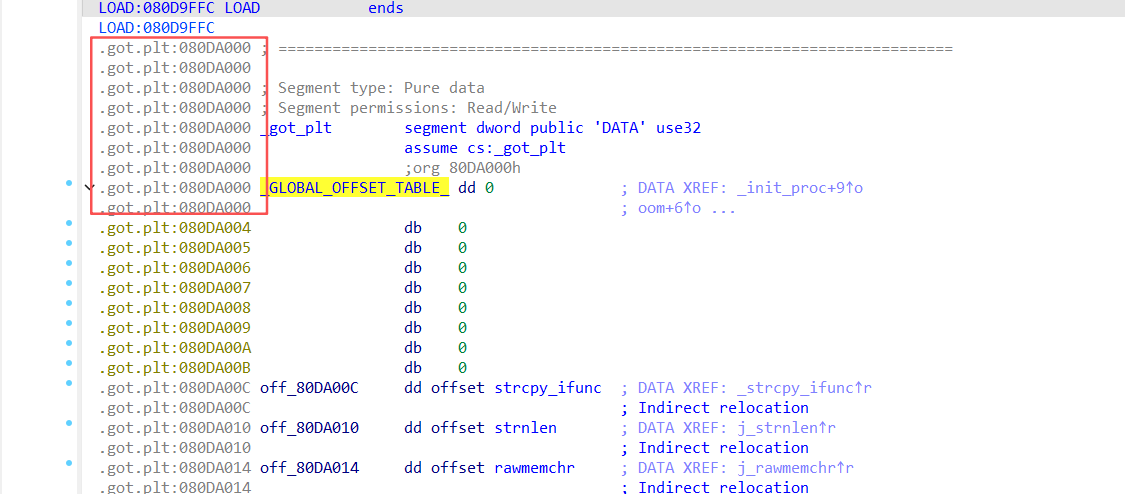This screenshot has width=1125, height=494.
Task: Click the blue dot beside 080DA00B
Action: 68,364
